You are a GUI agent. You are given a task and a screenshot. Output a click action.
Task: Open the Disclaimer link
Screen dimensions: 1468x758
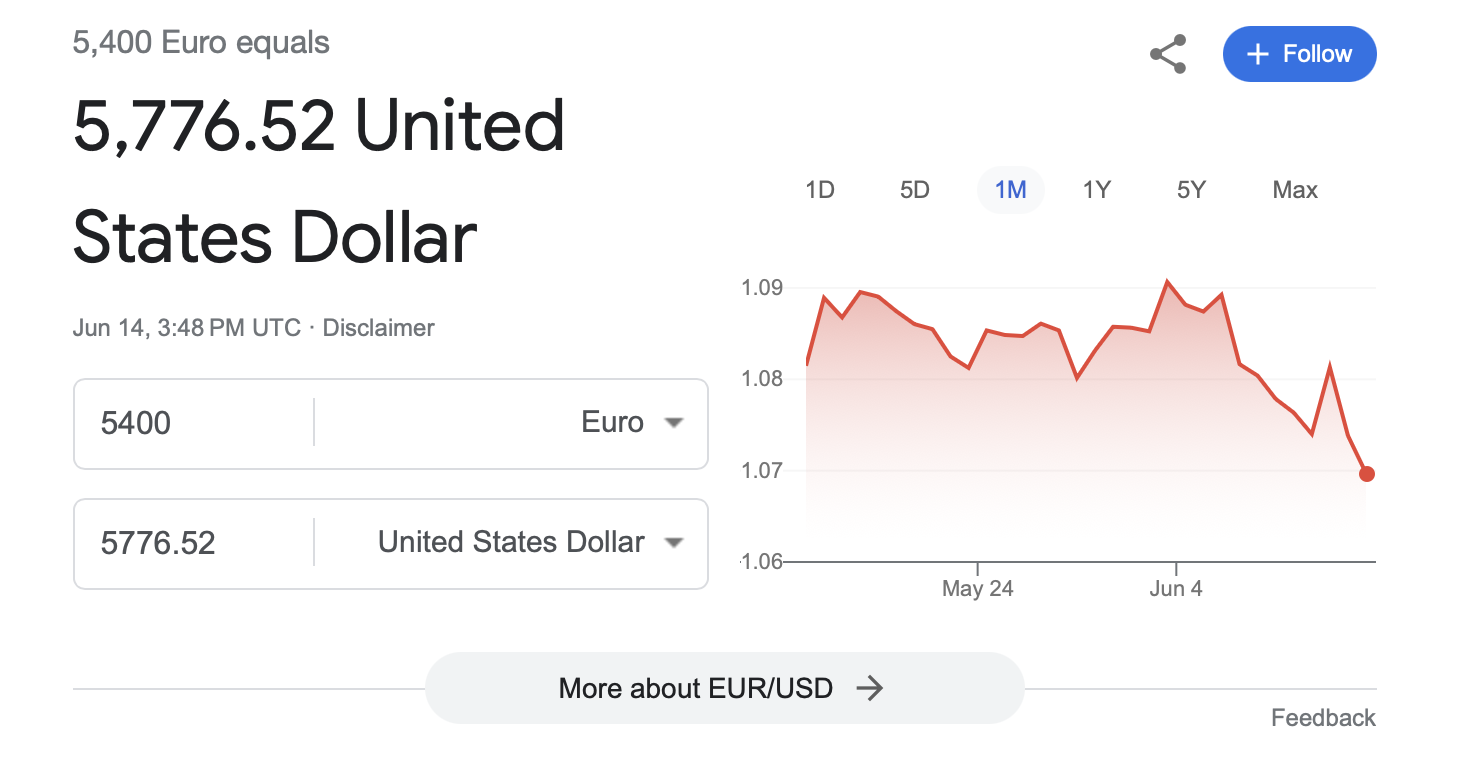click(x=379, y=328)
